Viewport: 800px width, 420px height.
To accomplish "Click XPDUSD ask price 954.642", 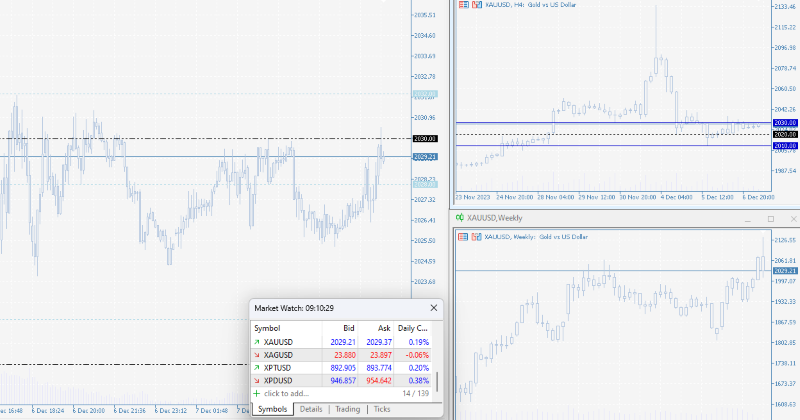I will point(379,381).
